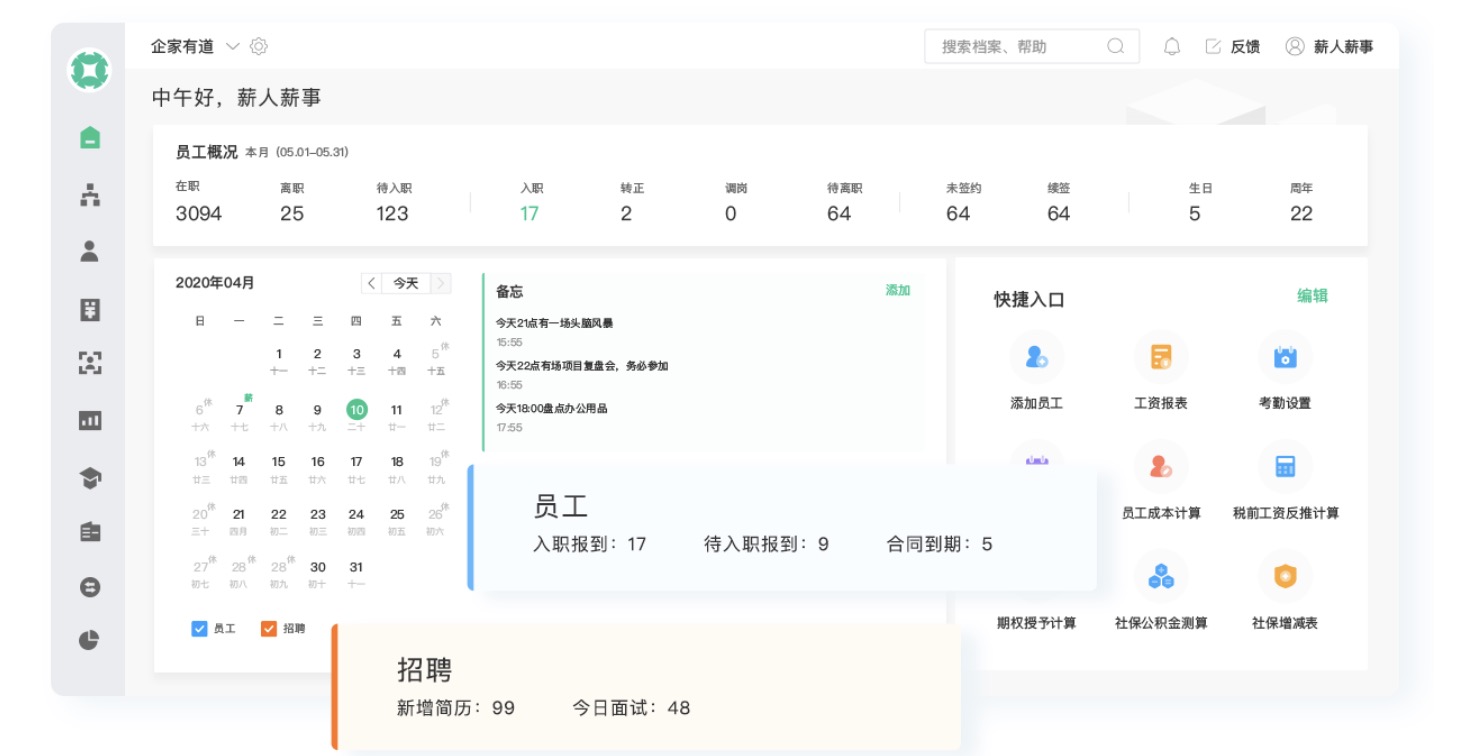The height and width of the screenshot is (756, 1462).
Task: Click the 调岗 0 stat
Action: pos(735,203)
